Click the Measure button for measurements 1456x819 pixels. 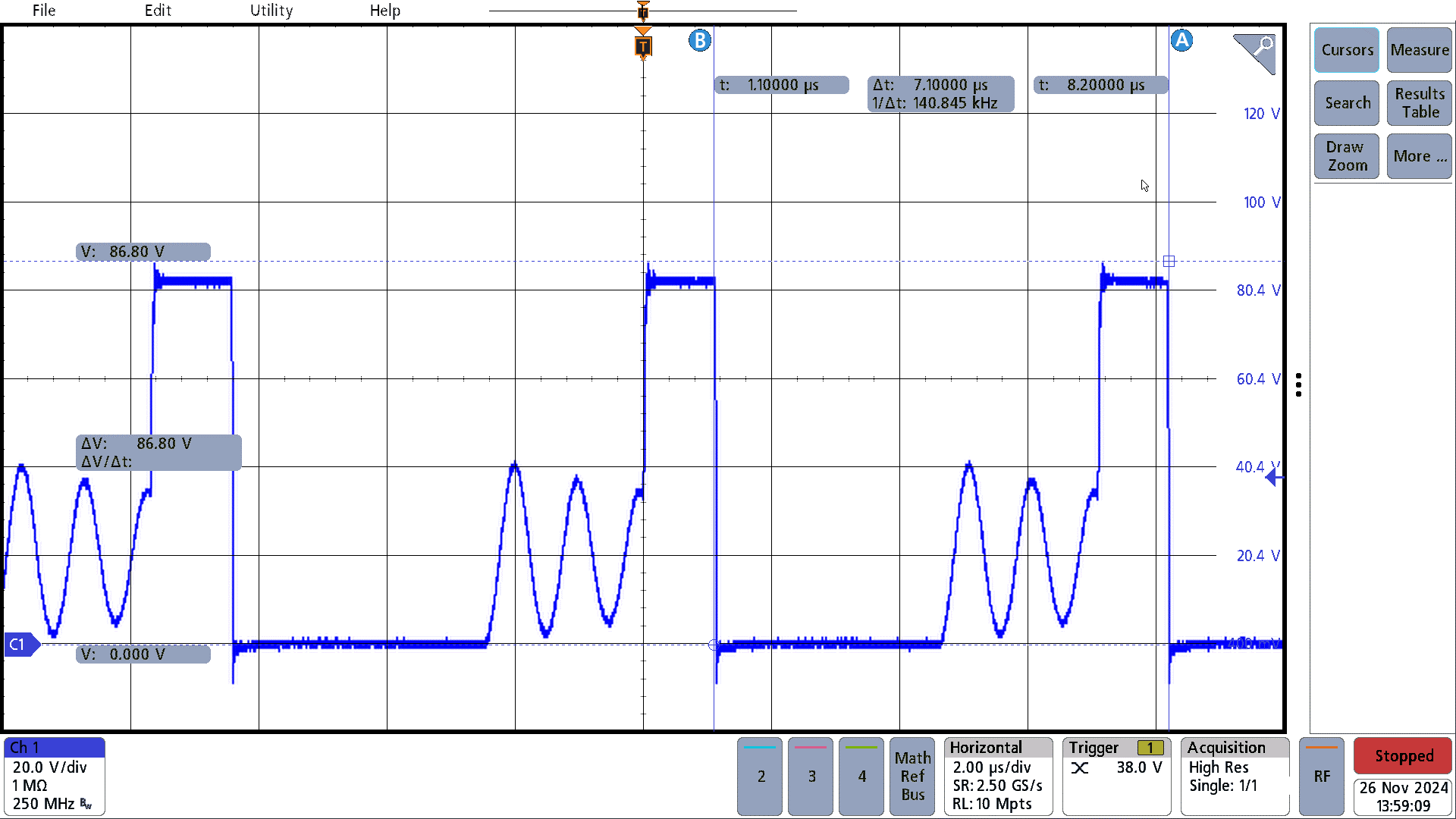pyautogui.click(x=1418, y=51)
